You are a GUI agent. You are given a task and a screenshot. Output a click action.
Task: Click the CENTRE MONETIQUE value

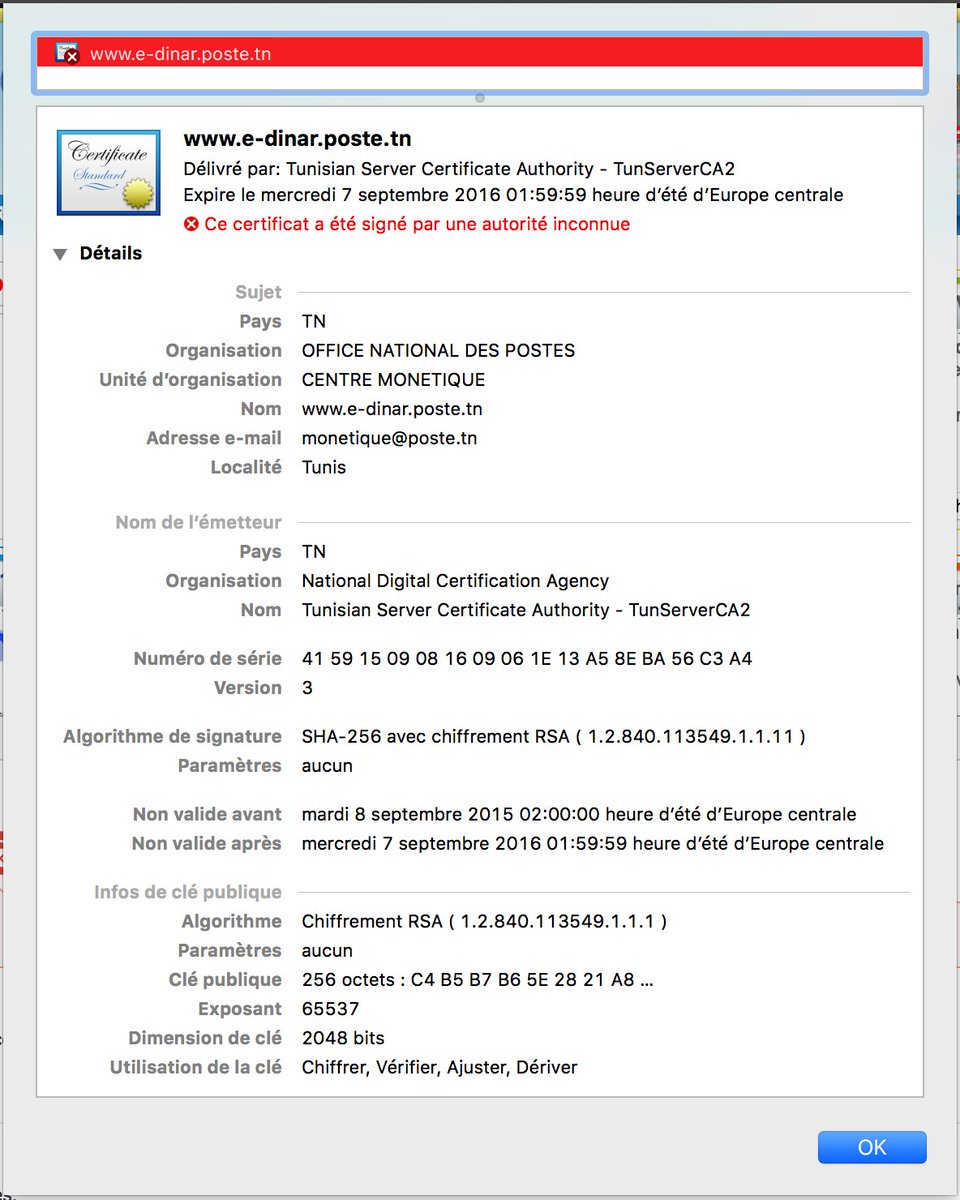[x=394, y=380]
